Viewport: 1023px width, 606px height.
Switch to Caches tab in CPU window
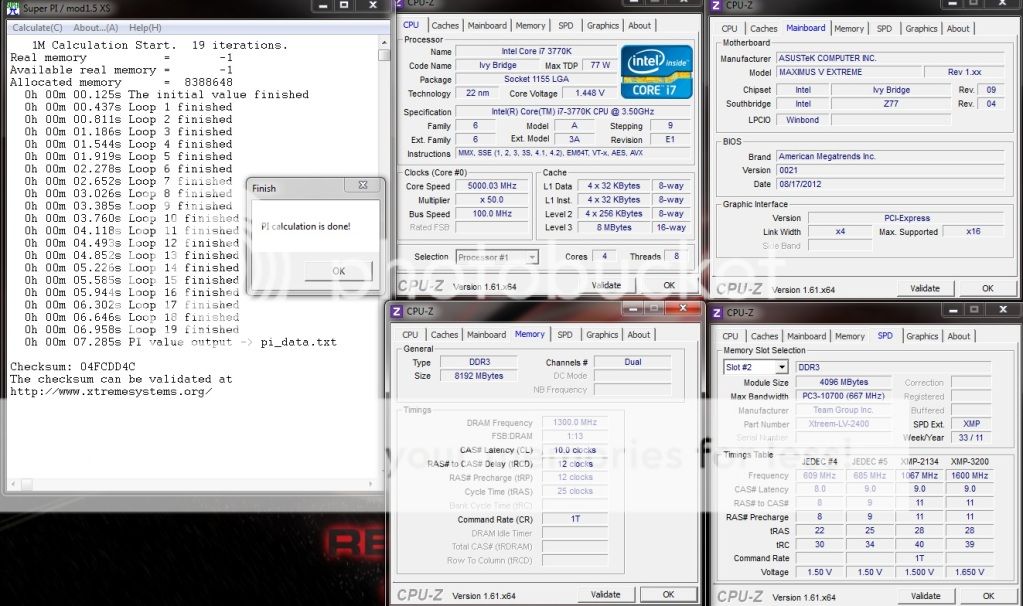[445, 26]
